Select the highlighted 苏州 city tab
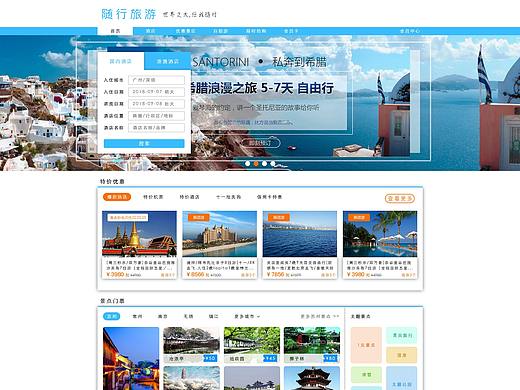The height and width of the screenshot is (390, 520). coord(111,316)
